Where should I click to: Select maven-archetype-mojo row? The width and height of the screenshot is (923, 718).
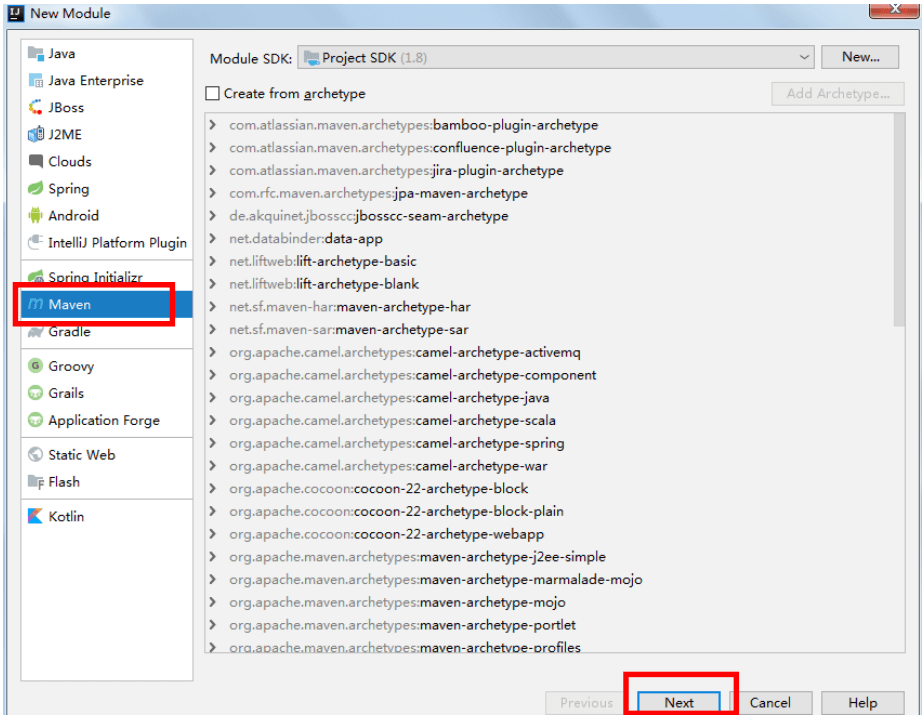[549, 602]
